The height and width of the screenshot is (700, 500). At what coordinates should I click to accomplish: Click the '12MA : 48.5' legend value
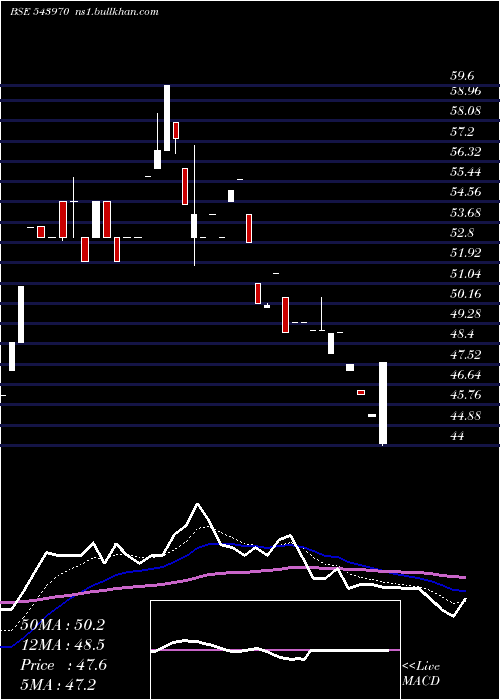(x=62, y=645)
